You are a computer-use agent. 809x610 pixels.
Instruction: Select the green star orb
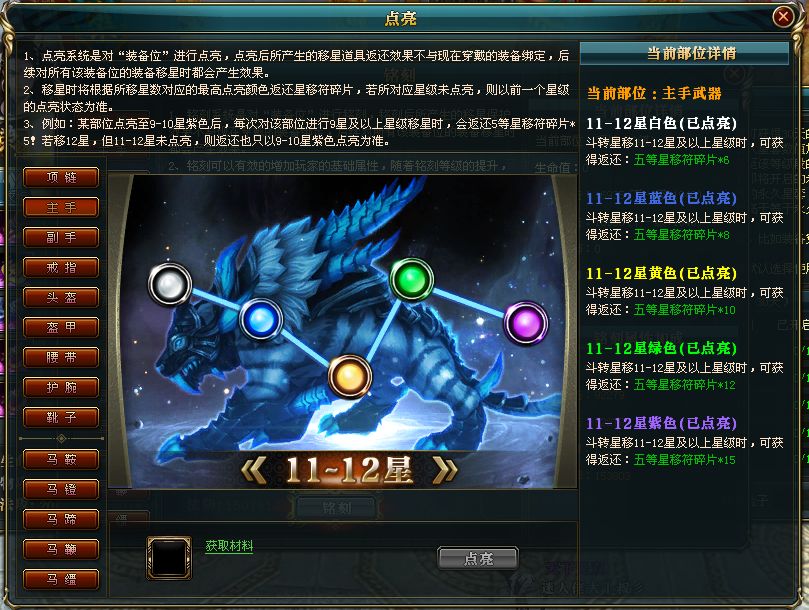click(x=411, y=279)
